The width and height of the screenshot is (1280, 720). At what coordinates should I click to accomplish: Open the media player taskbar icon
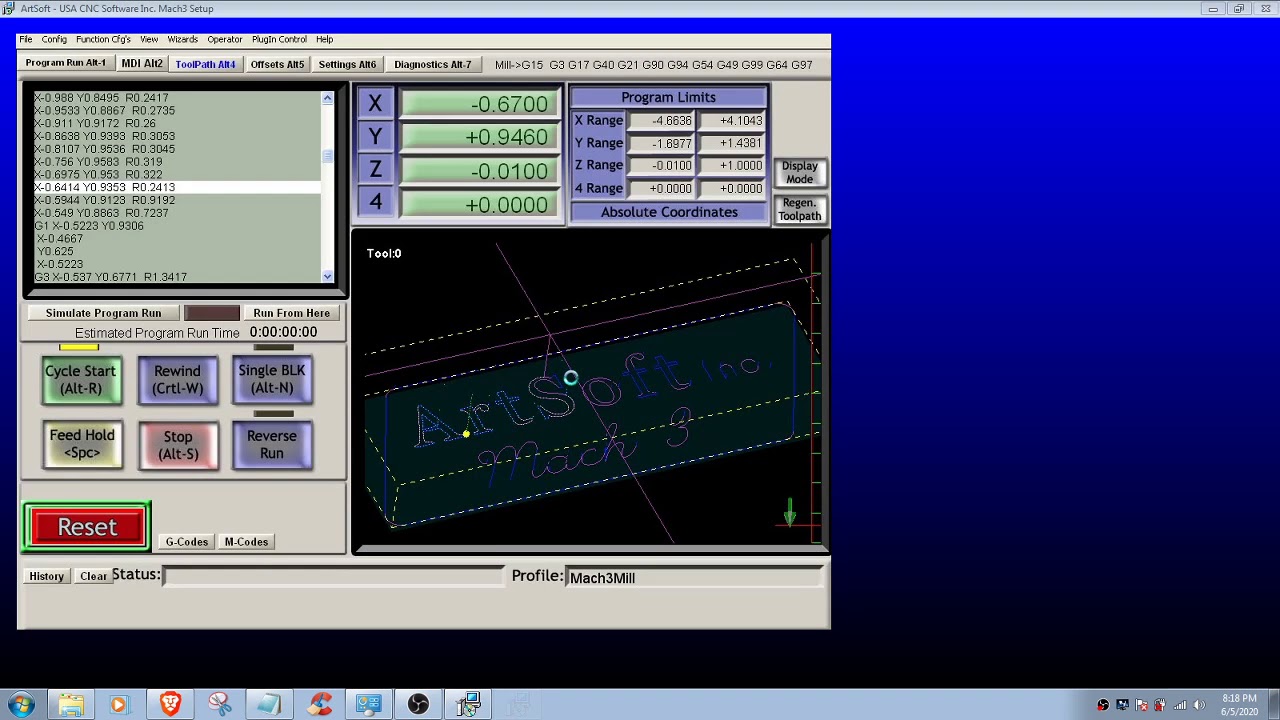pyautogui.click(x=119, y=705)
